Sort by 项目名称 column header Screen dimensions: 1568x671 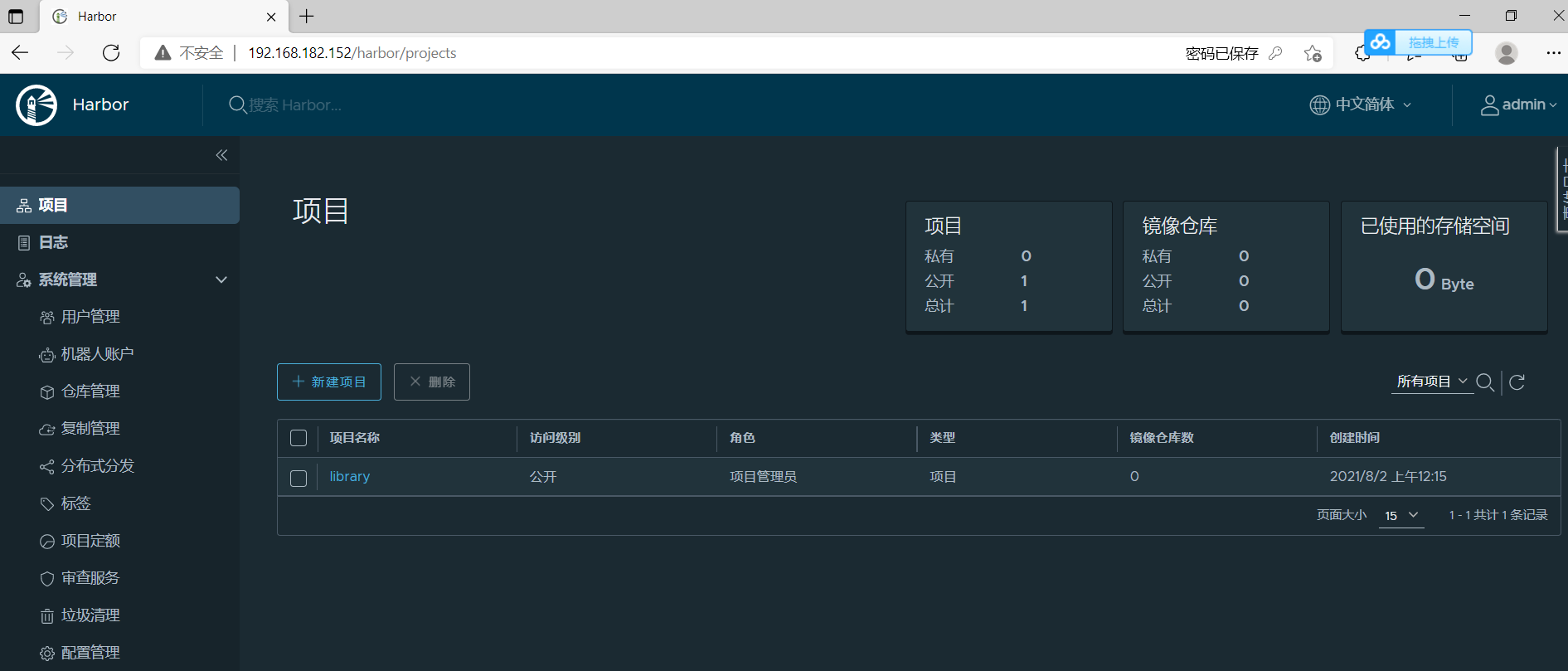point(355,438)
